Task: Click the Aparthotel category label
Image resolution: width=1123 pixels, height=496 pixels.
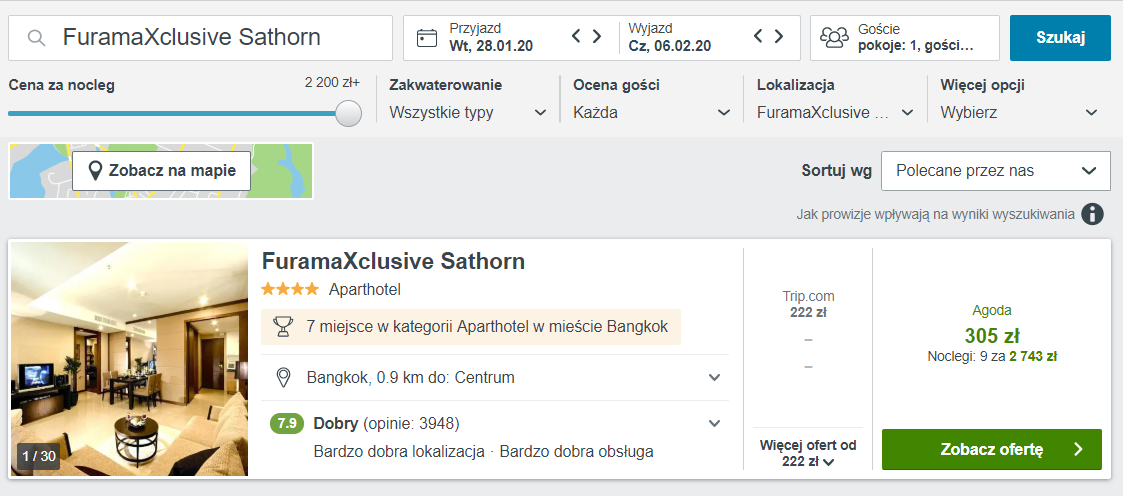Action: pyautogui.click(x=365, y=290)
